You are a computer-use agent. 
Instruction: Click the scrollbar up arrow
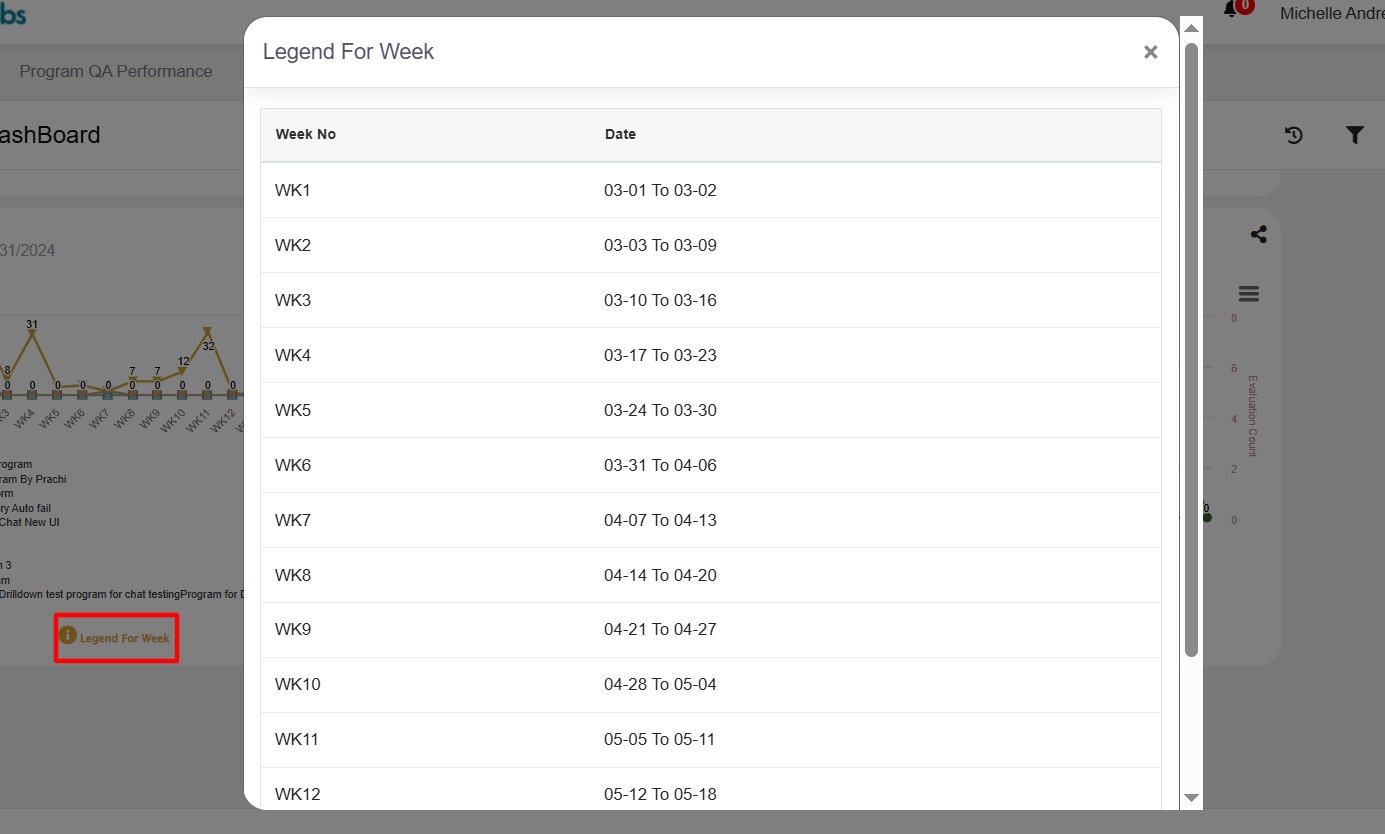pyautogui.click(x=1191, y=28)
